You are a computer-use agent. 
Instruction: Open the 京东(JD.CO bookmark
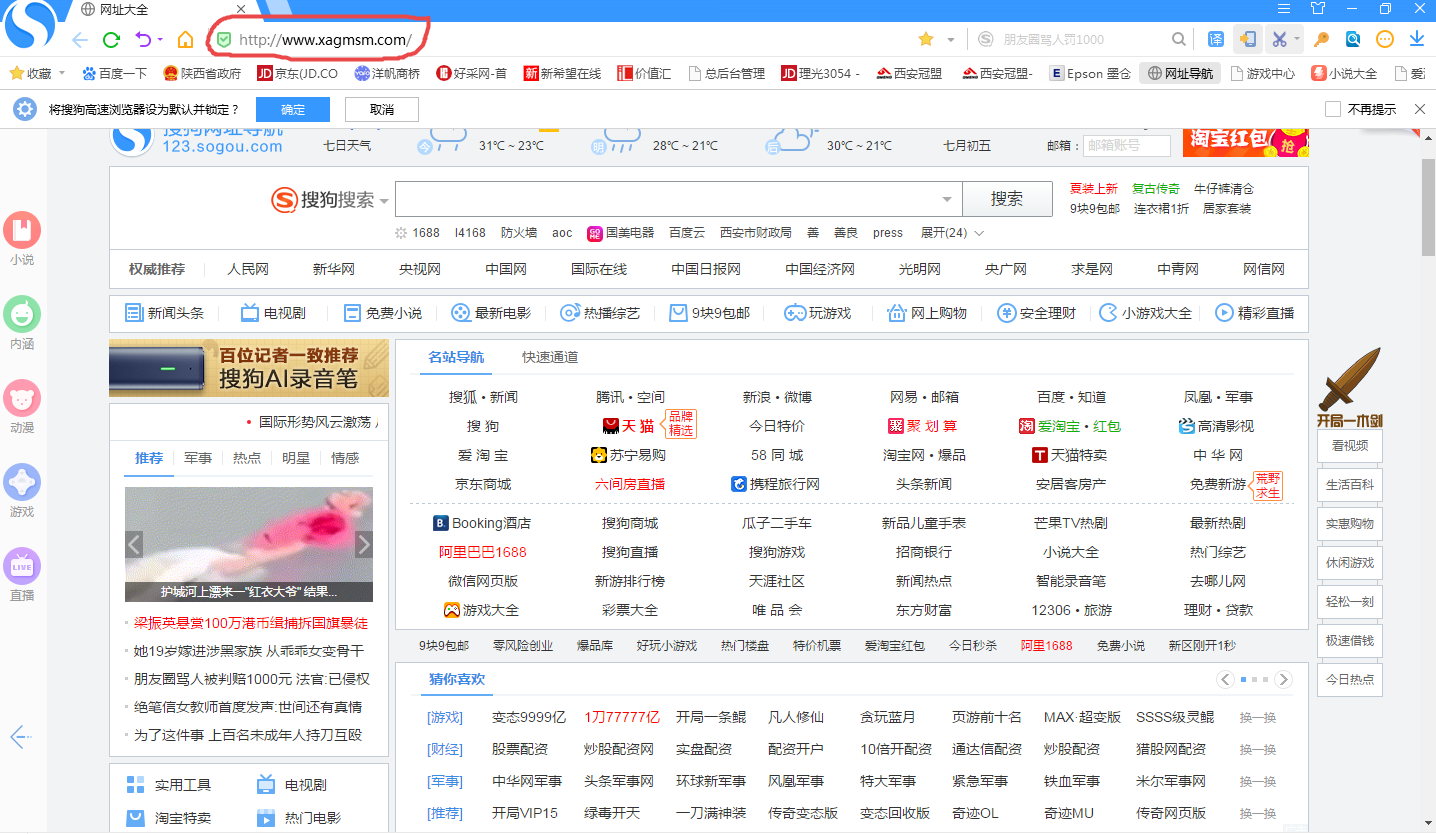tap(298, 73)
